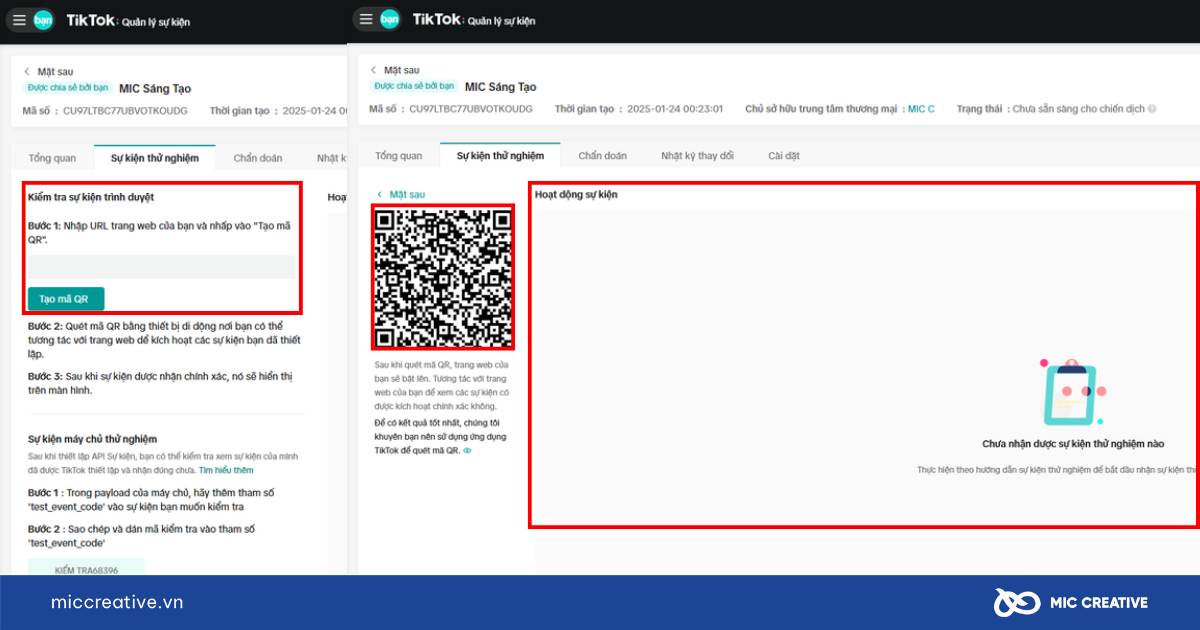1200x630 pixels.
Task: Click the pixel ID 'CU97LTBC77UBVOTKOUDG' in right panel
Action: click(x=471, y=109)
